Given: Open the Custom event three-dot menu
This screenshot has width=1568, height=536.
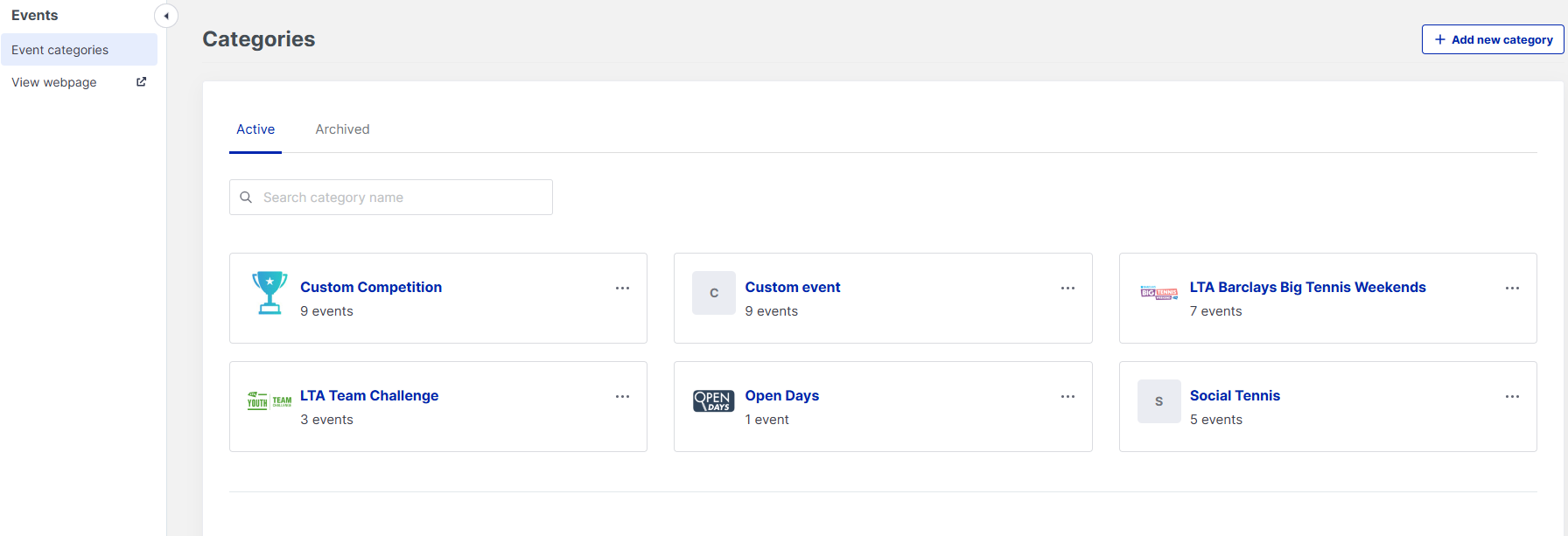Looking at the screenshot, I should coord(1067,289).
